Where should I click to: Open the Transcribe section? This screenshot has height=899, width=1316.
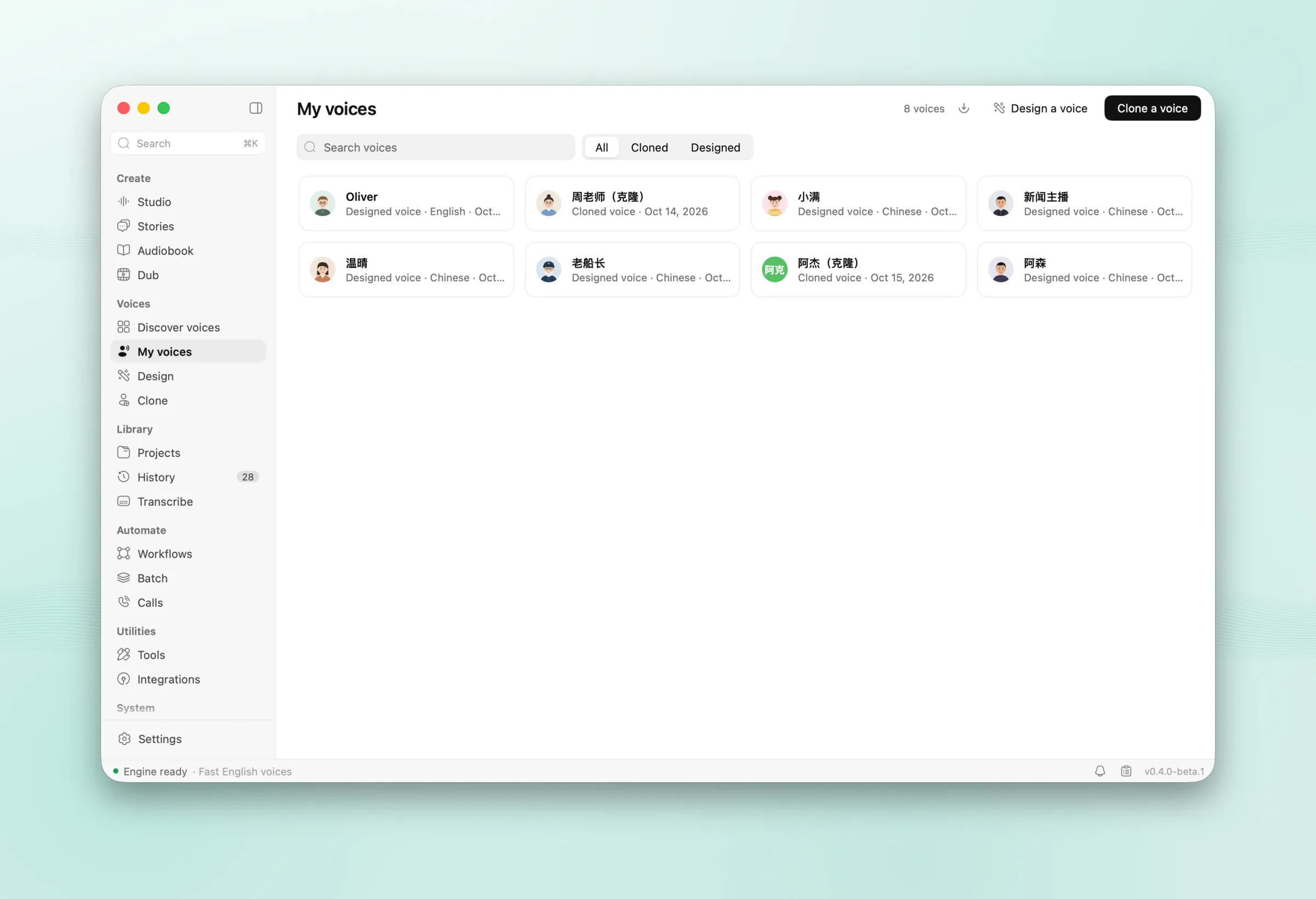188,502
